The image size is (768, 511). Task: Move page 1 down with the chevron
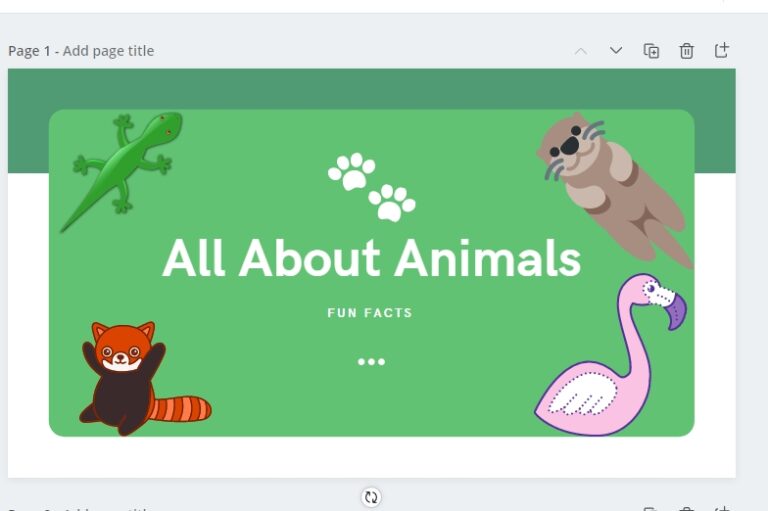tap(616, 50)
